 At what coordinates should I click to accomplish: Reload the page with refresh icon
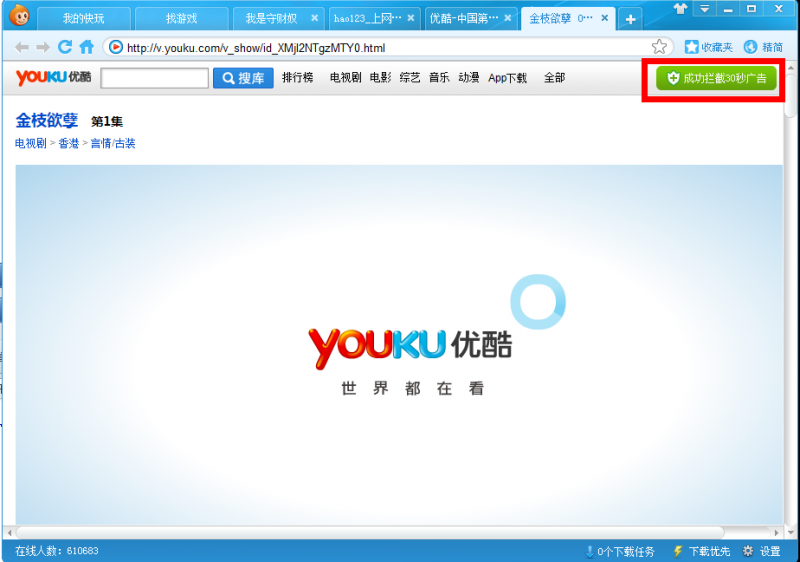click(x=65, y=47)
